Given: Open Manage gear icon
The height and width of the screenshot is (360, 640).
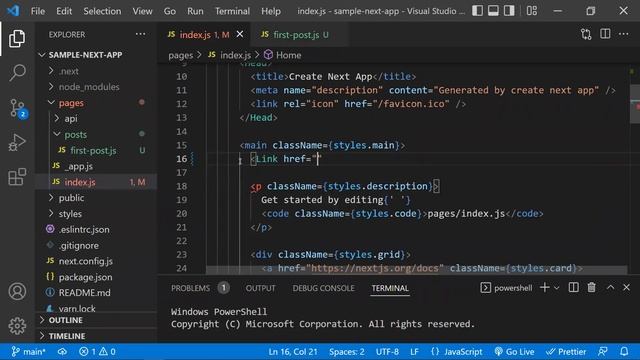Looking at the screenshot, I should tap(17, 326).
